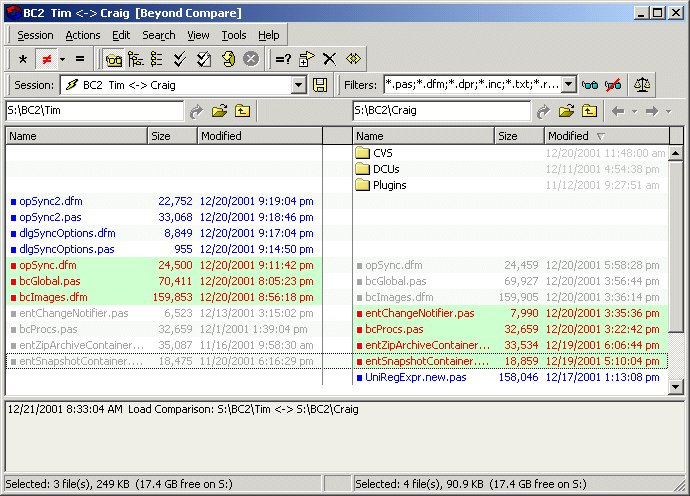Sort right pane by Modified column
This screenshot has width=690, height=496.
[x=607, y=136]
